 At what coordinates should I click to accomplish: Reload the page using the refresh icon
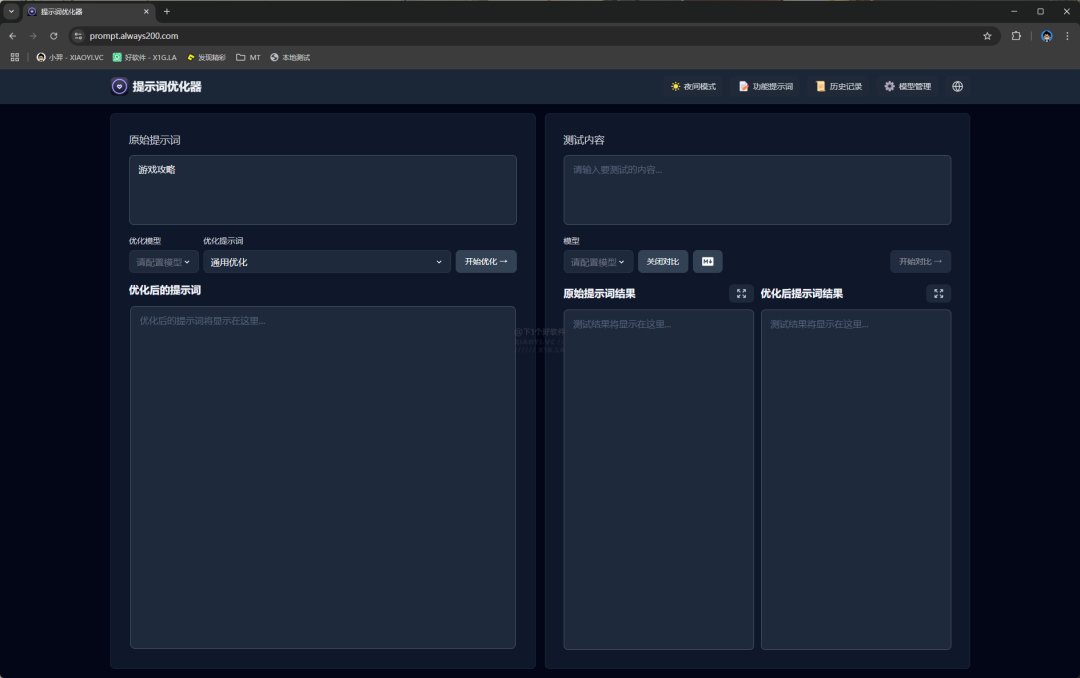point(54,36)
